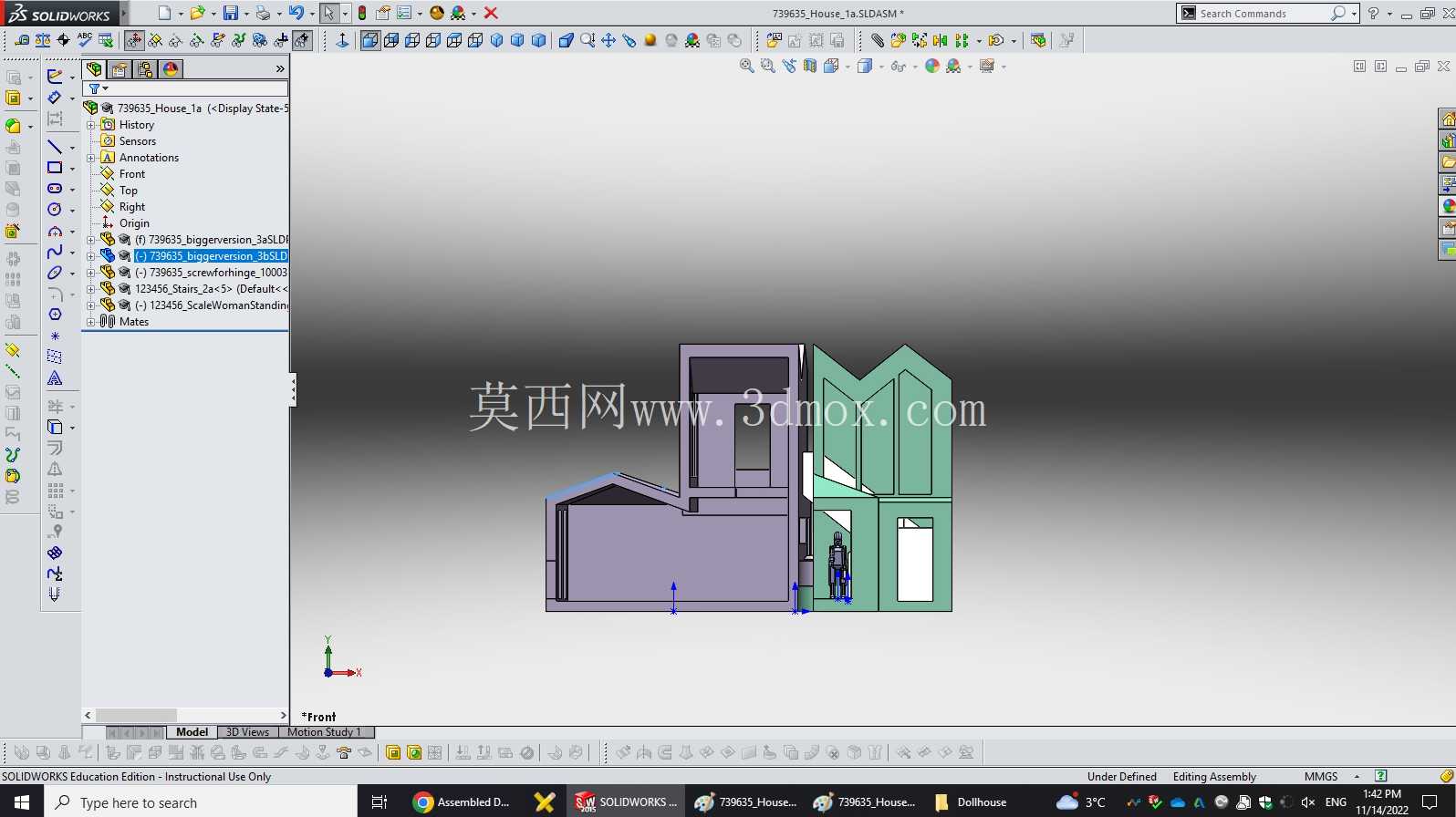Click the Open file folder icon
The height and width of the screenshot is (817, 1456).
tap(196, 13)
